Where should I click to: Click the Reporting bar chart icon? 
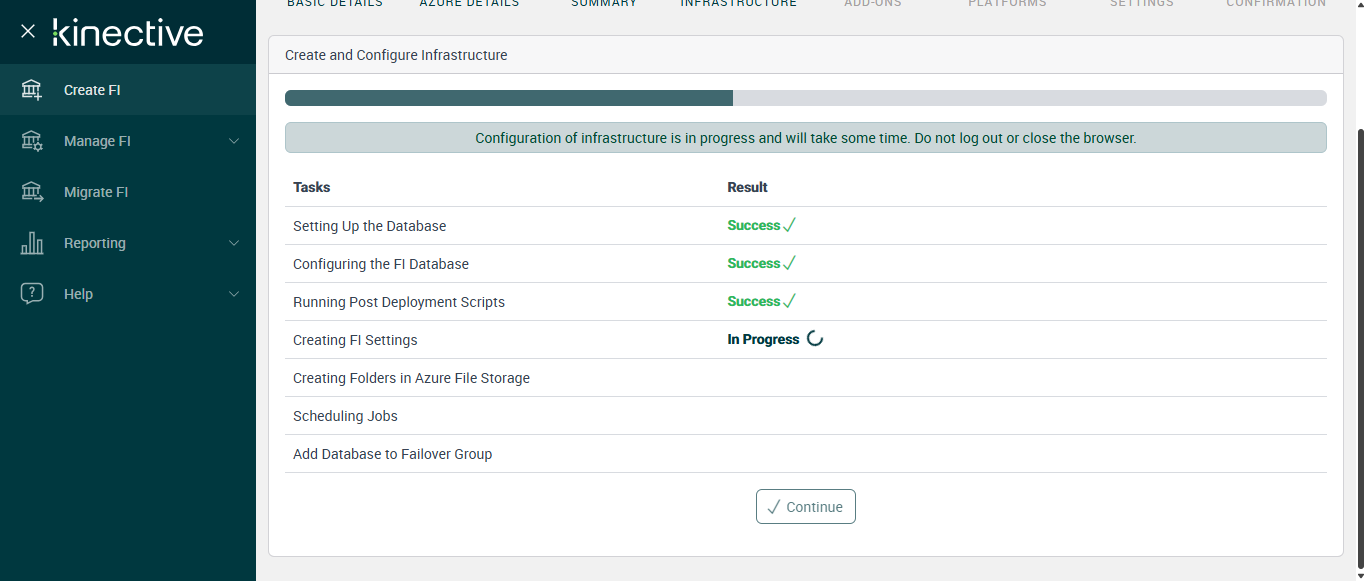pos(32,243)
